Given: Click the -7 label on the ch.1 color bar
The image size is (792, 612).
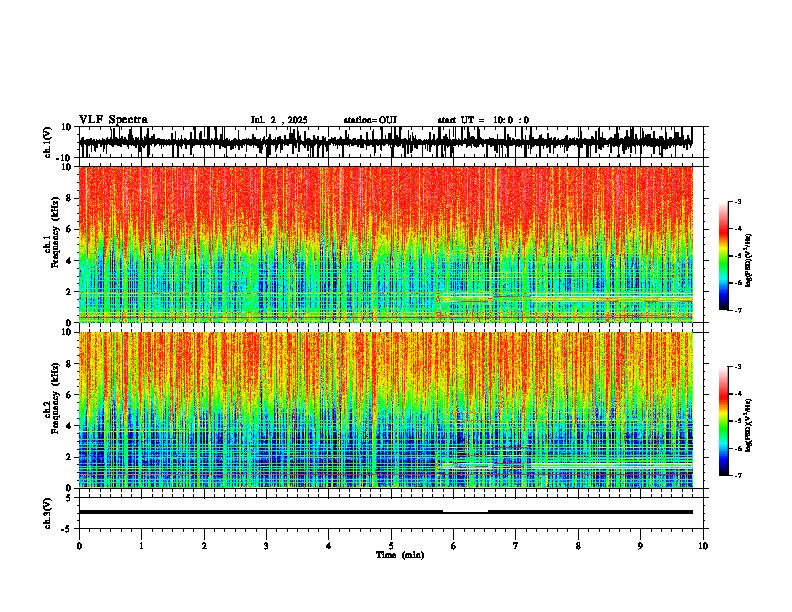Looking at the screenshot, I should point(737,310).
